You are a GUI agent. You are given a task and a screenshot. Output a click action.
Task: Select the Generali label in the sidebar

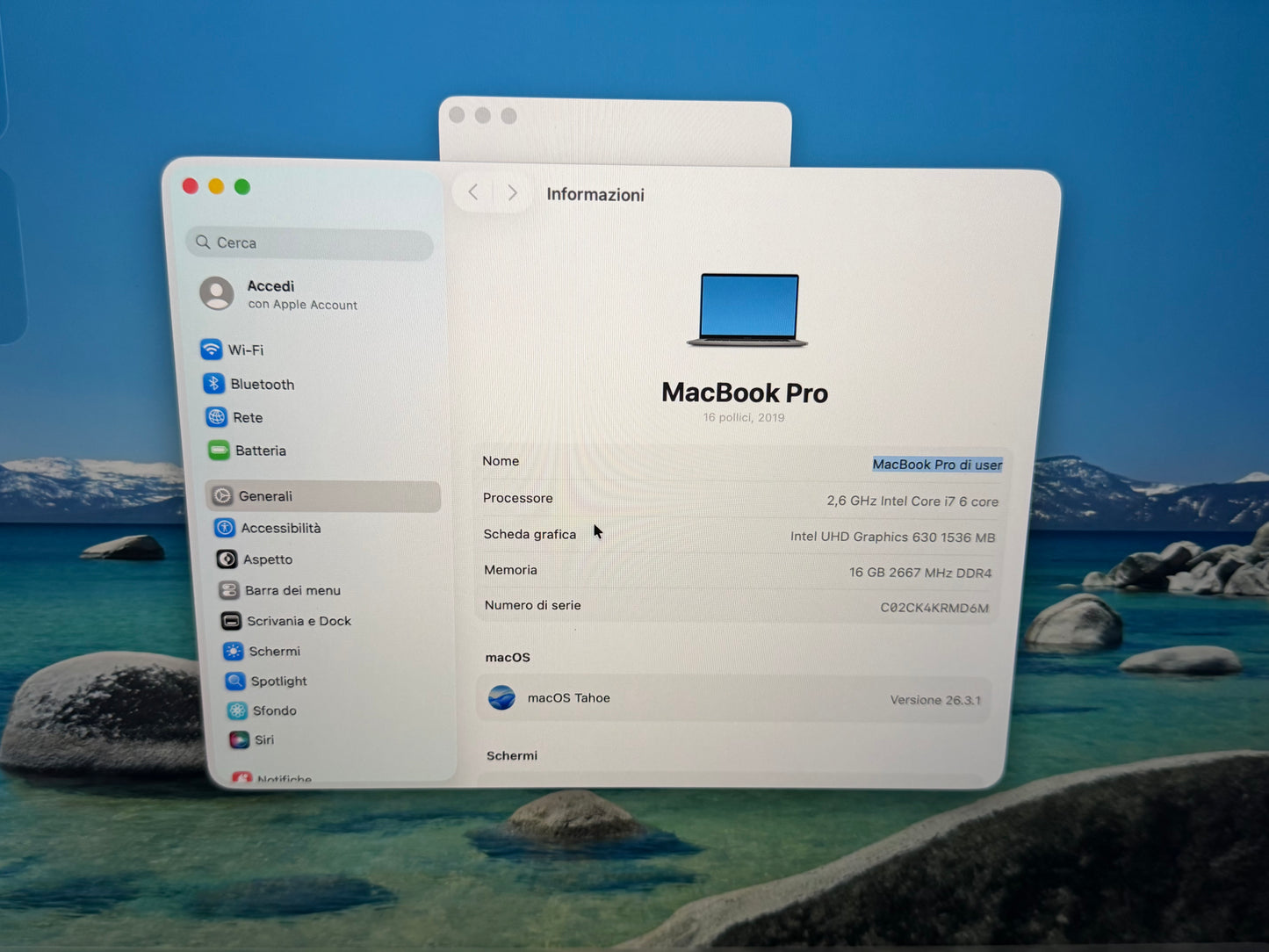tap(265, 496)
